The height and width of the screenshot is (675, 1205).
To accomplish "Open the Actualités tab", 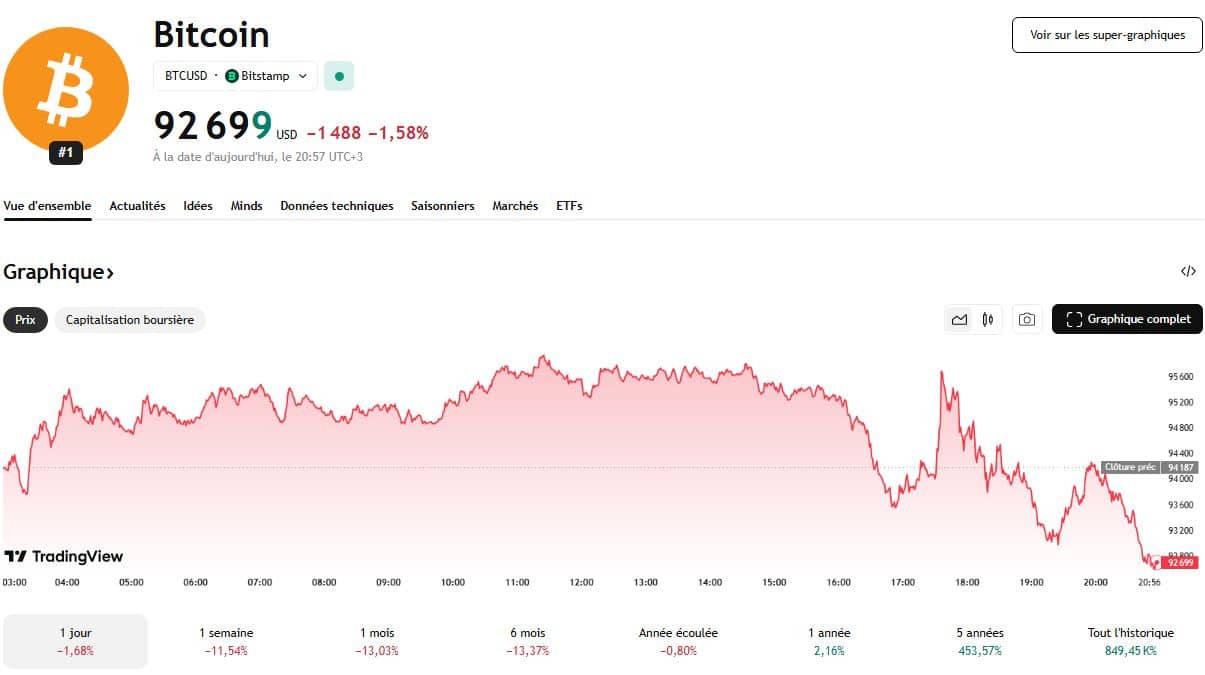I will click(137, 206).
